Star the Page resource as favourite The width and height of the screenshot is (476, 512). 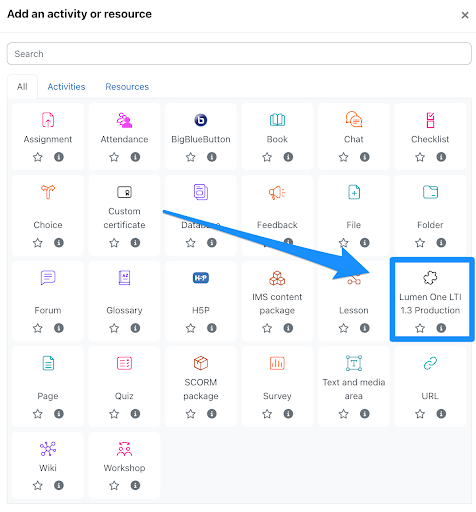[38, 414]
